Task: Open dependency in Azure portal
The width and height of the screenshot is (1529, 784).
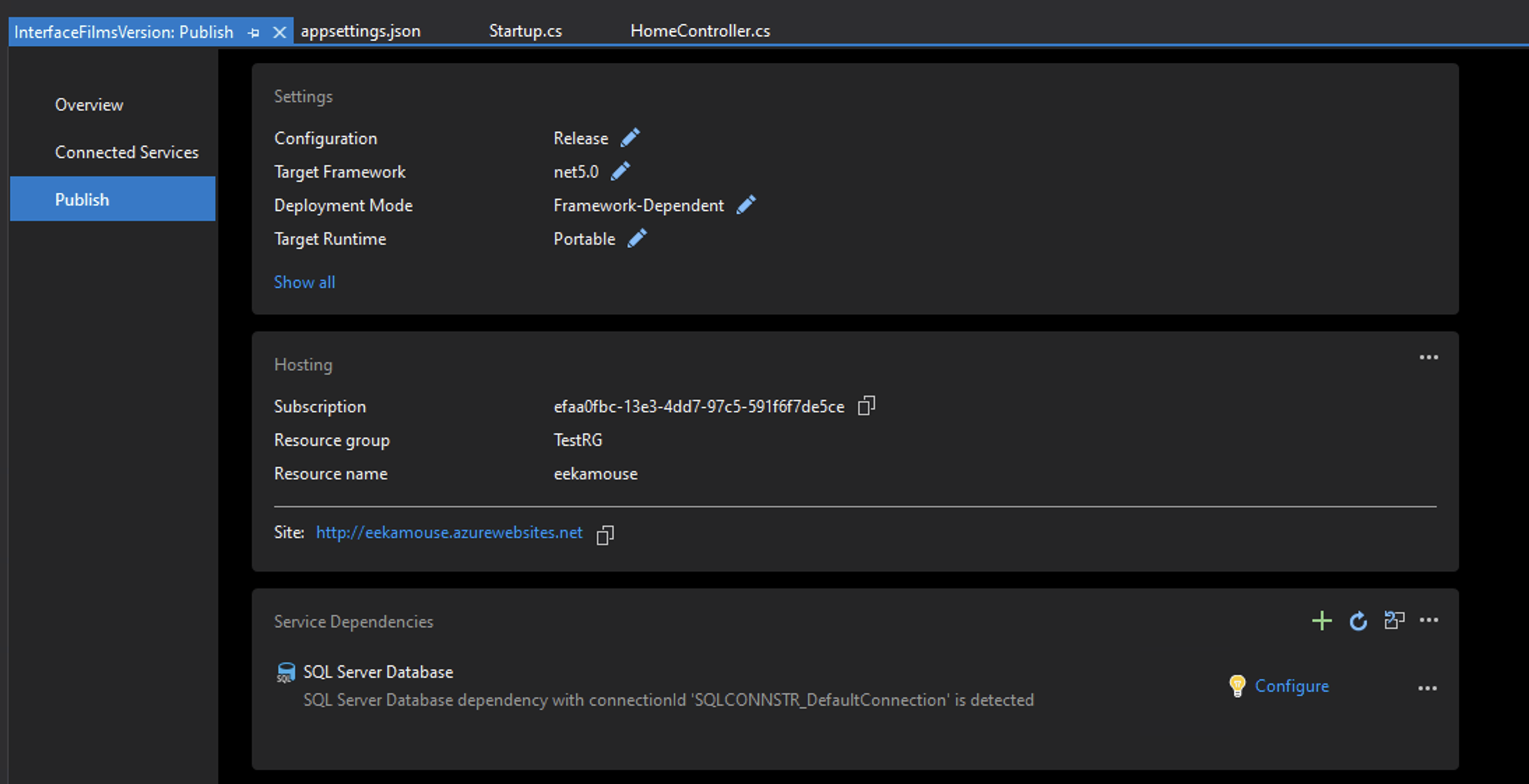Action: (x=1394, y=620)
